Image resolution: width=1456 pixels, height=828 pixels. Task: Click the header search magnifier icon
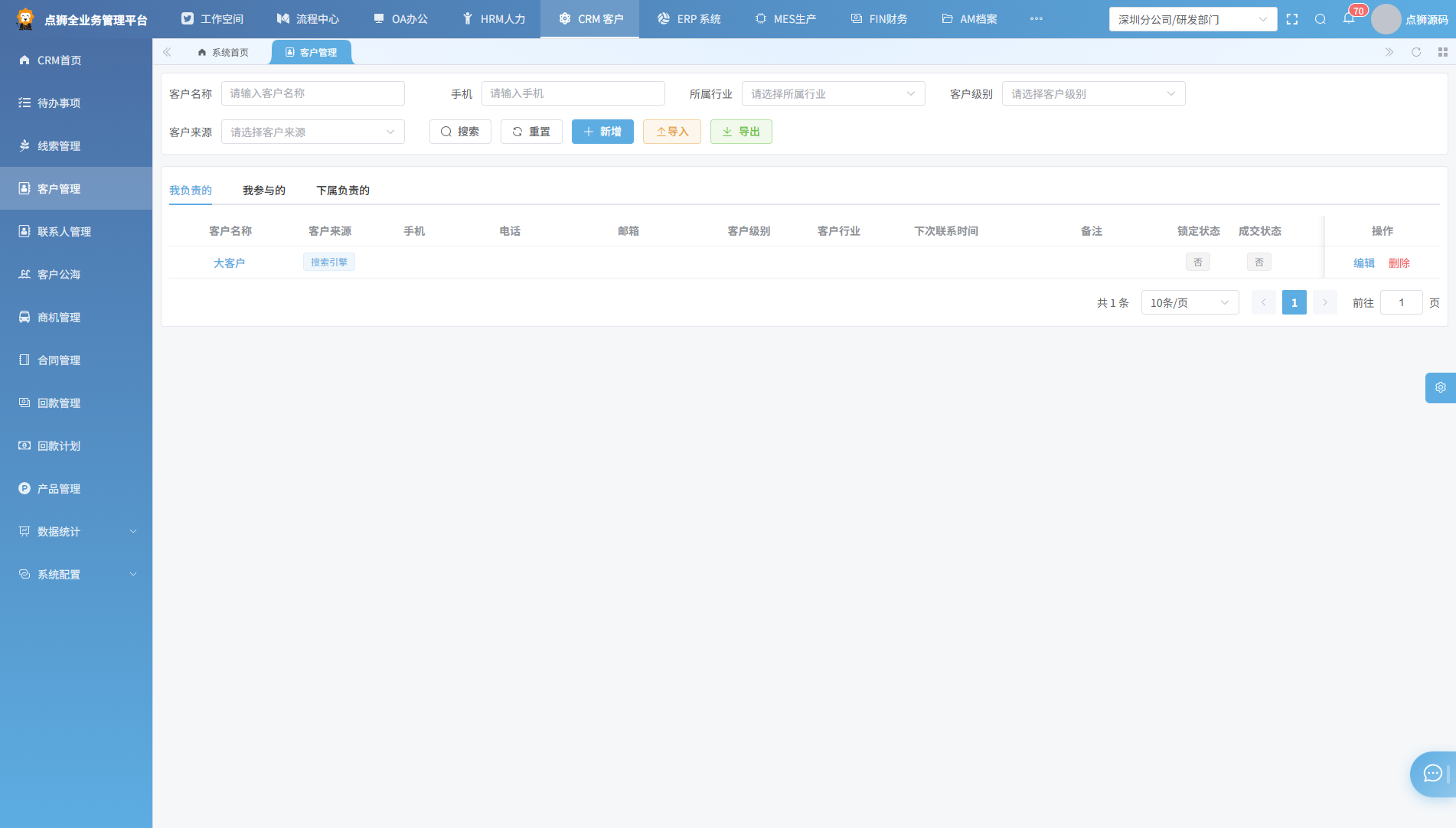1321,19
